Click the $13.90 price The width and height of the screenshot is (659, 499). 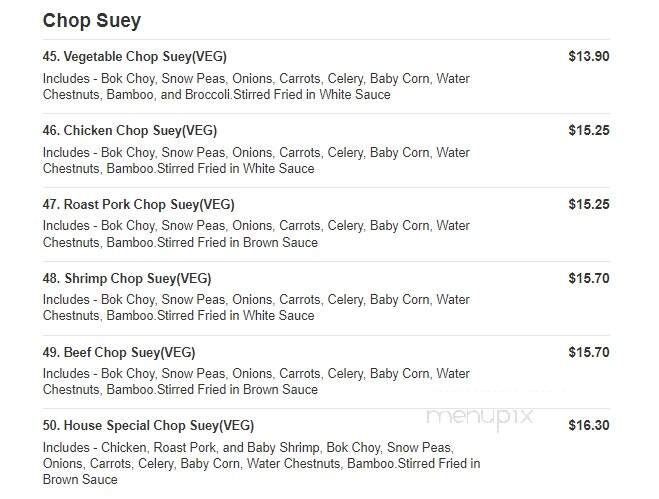pos(589,56)
